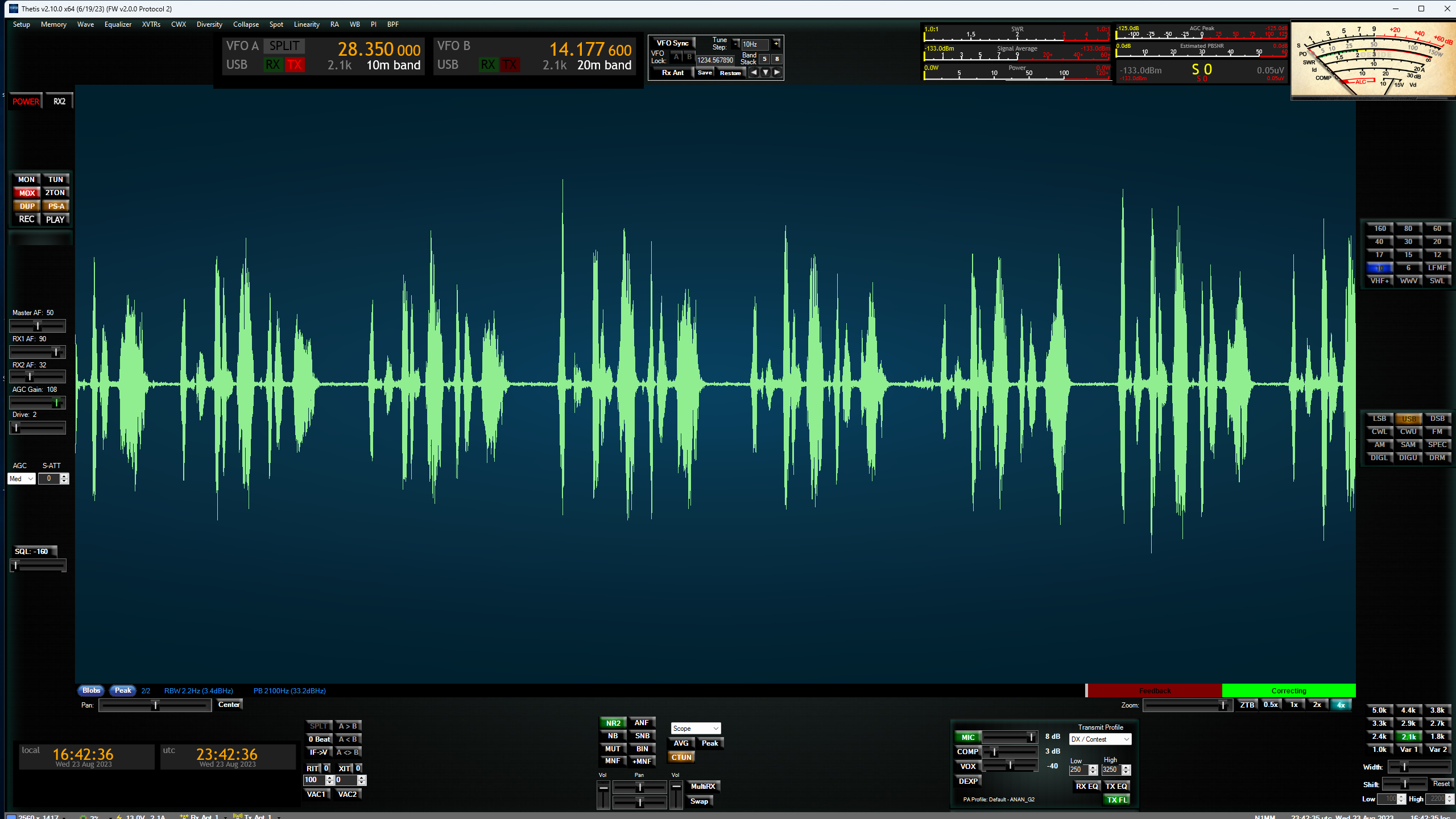This screenshot has height=819, width=1456.
Task: Start recording with REC
Action: click(x=26, y=219)
